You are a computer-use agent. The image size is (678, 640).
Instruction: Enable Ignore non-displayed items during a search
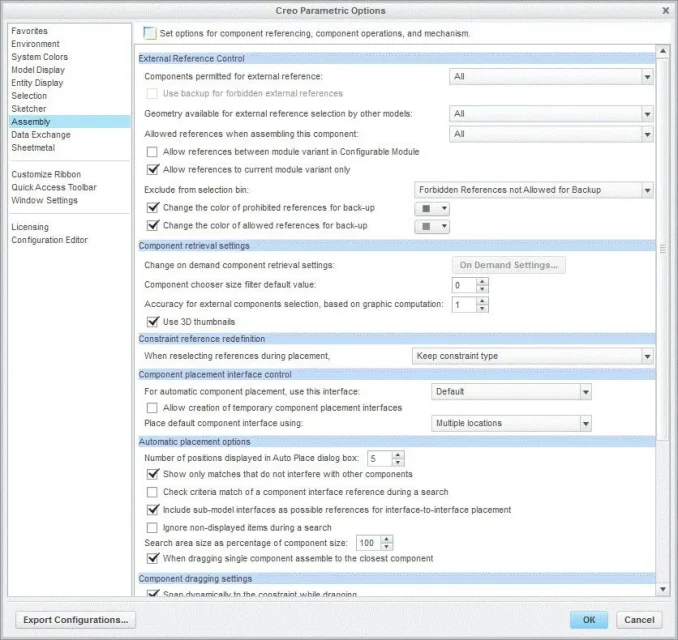point(152,528)
